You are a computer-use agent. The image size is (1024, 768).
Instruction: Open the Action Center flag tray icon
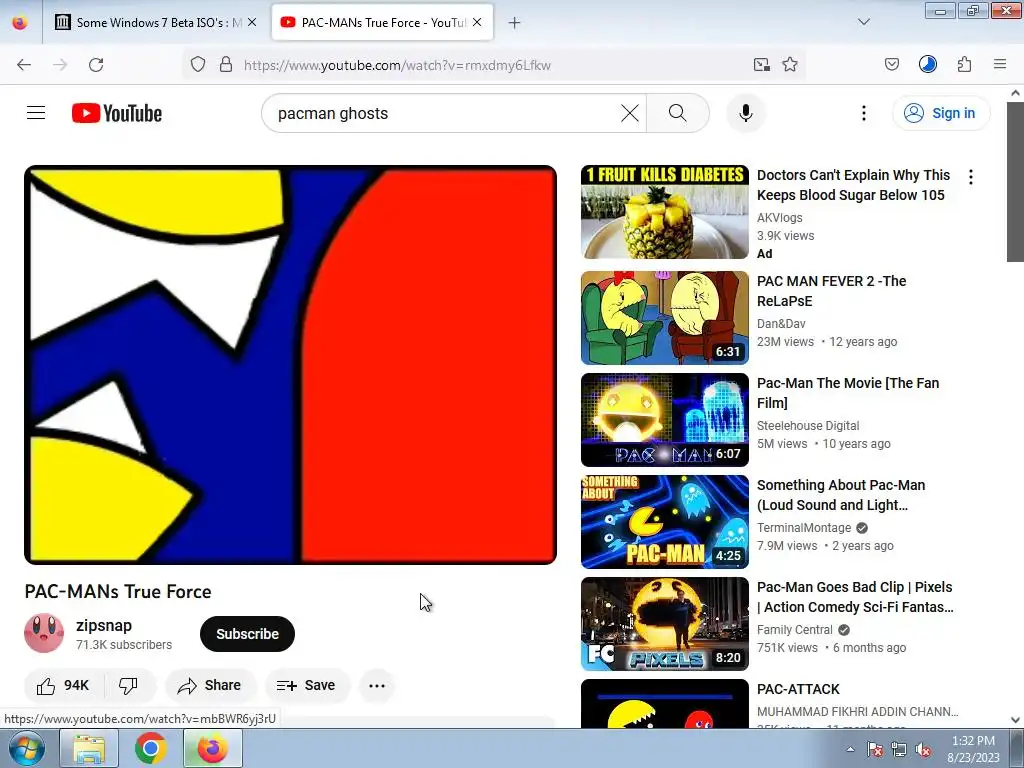(x=875, y=750)
